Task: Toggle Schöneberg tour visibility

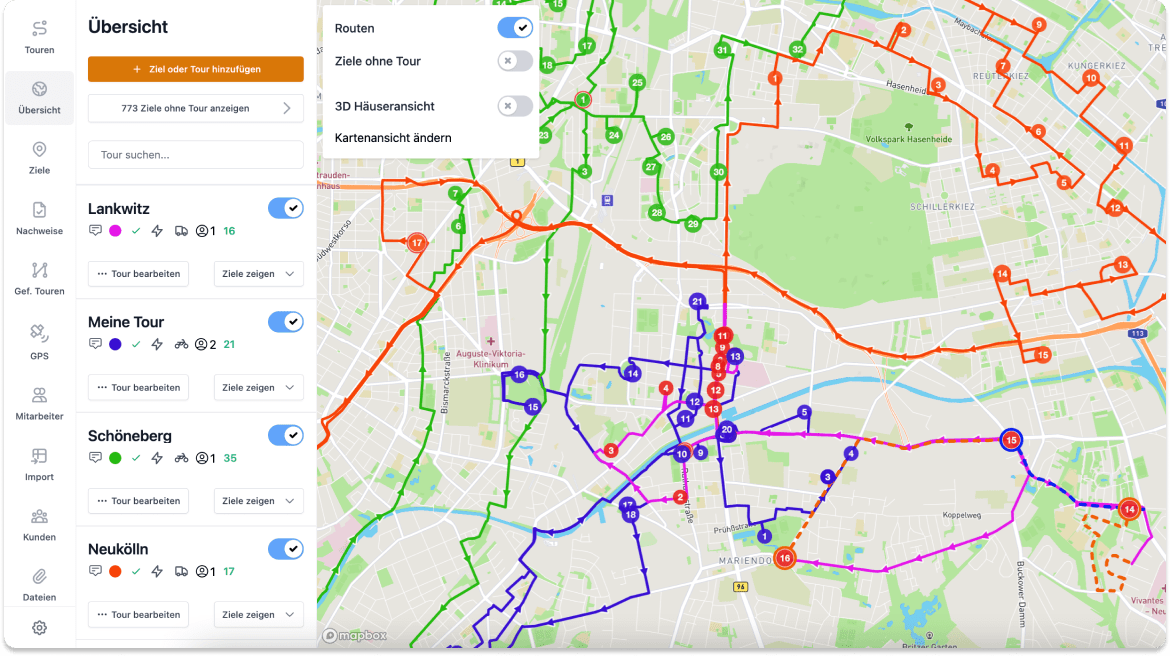Action: pos(286,435)
